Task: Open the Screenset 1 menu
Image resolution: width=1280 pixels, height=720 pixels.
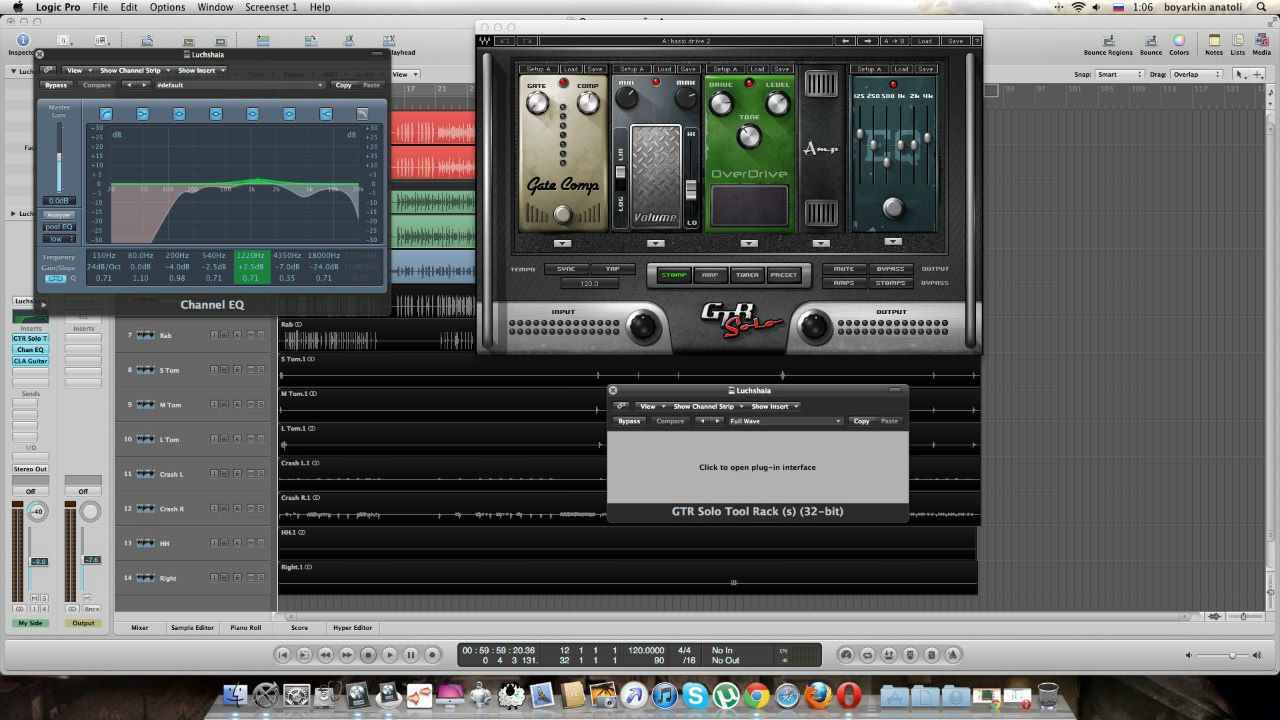Action: pos(271,7)
